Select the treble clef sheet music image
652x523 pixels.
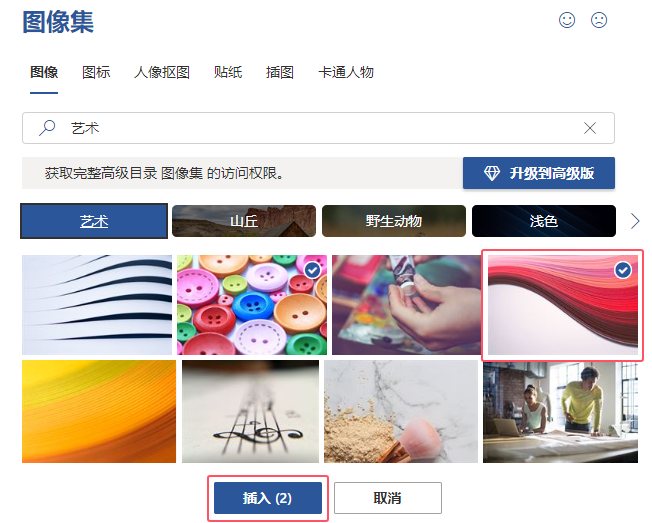[x=250, y=412]
